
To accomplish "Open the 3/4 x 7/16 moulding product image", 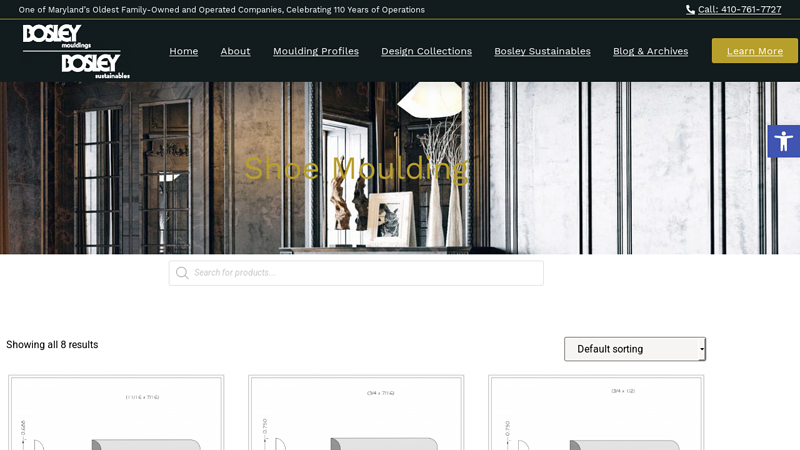I will click(356, 415).
